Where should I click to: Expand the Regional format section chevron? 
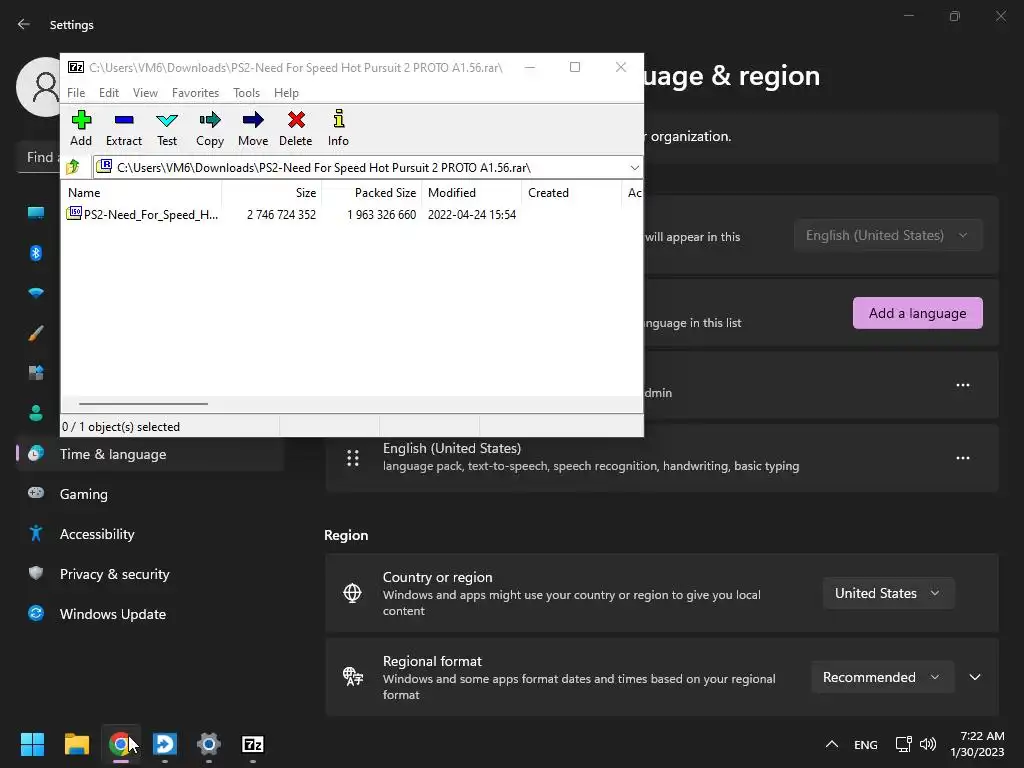coord(974,677)
